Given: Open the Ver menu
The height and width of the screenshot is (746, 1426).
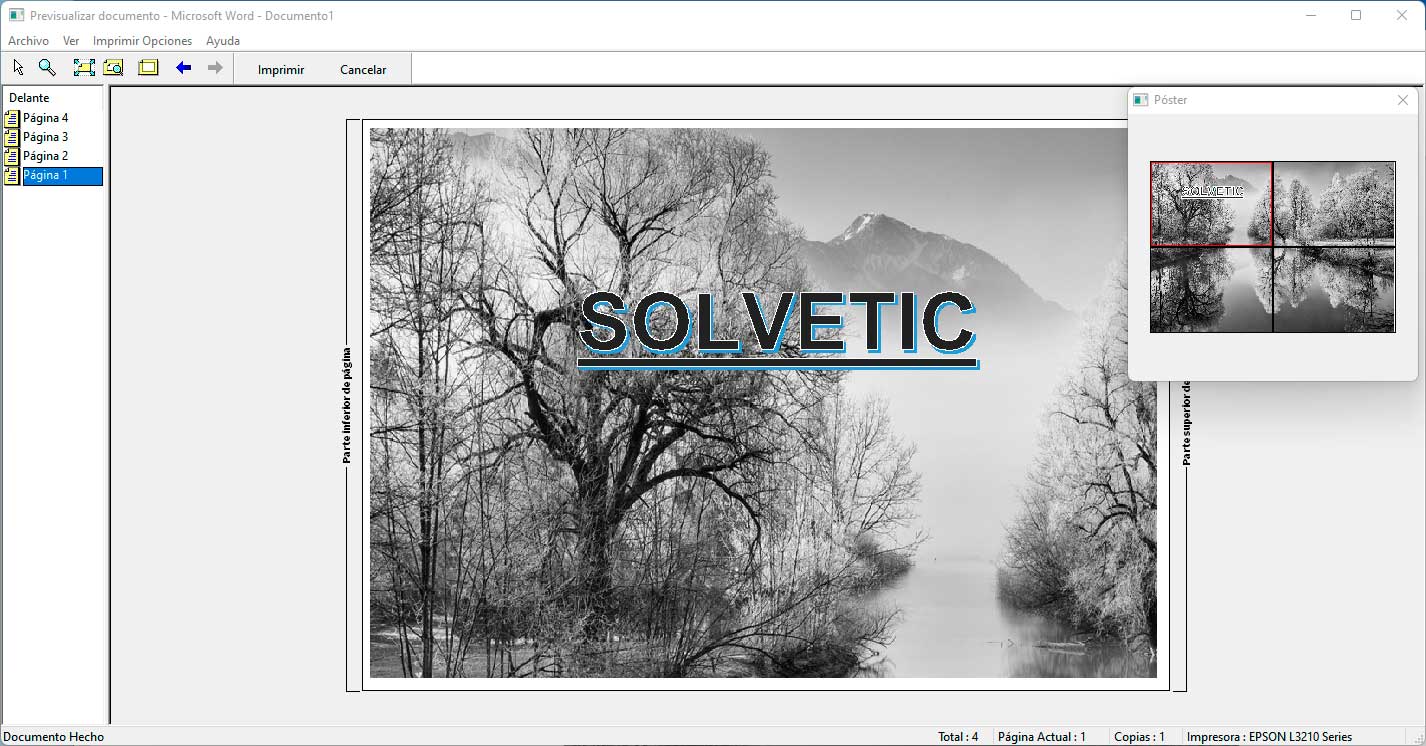Looking at the screenshot, I should click(x=71, y=41).
